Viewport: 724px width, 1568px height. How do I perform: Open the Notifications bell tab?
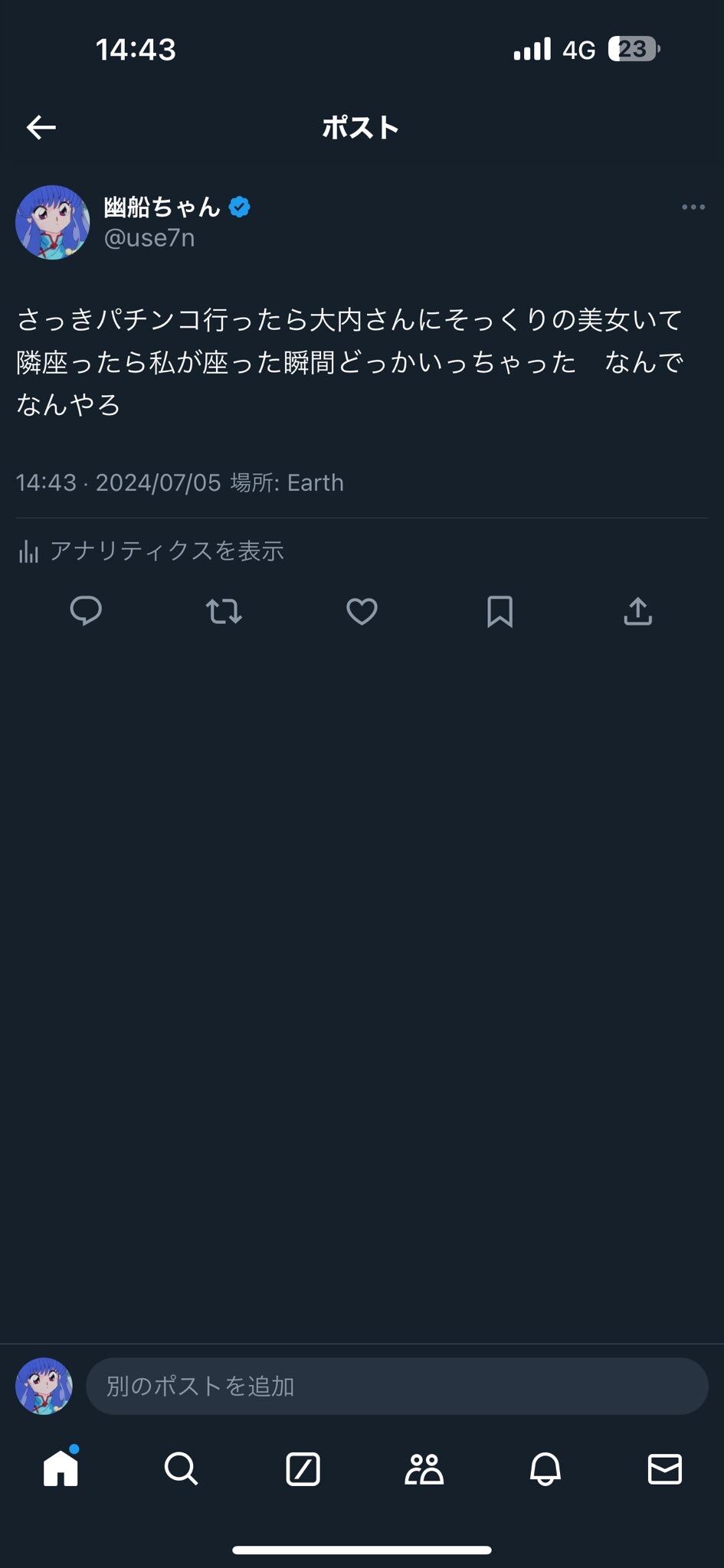pos(545,1468)
